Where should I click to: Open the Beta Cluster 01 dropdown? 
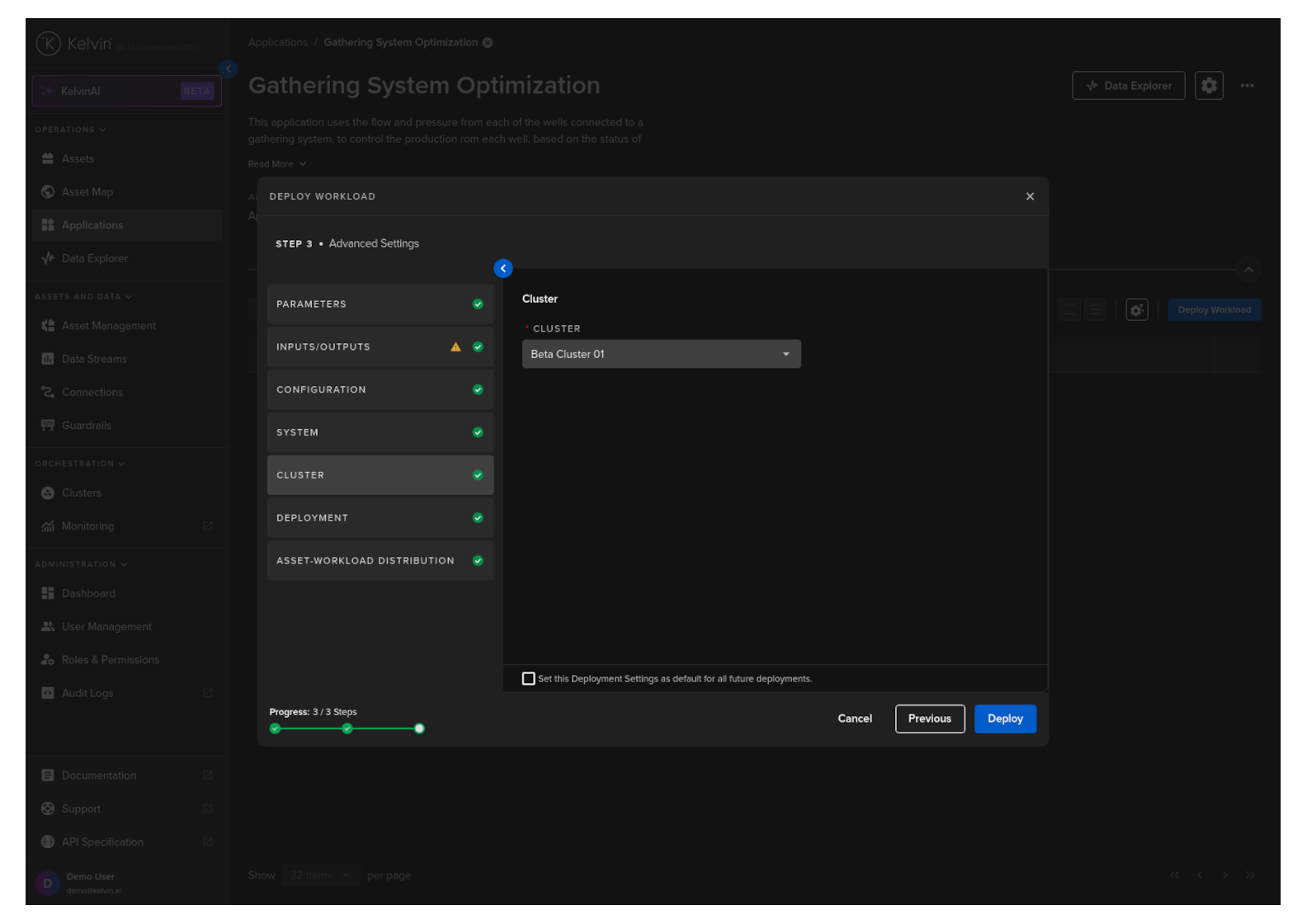[661, 355]
